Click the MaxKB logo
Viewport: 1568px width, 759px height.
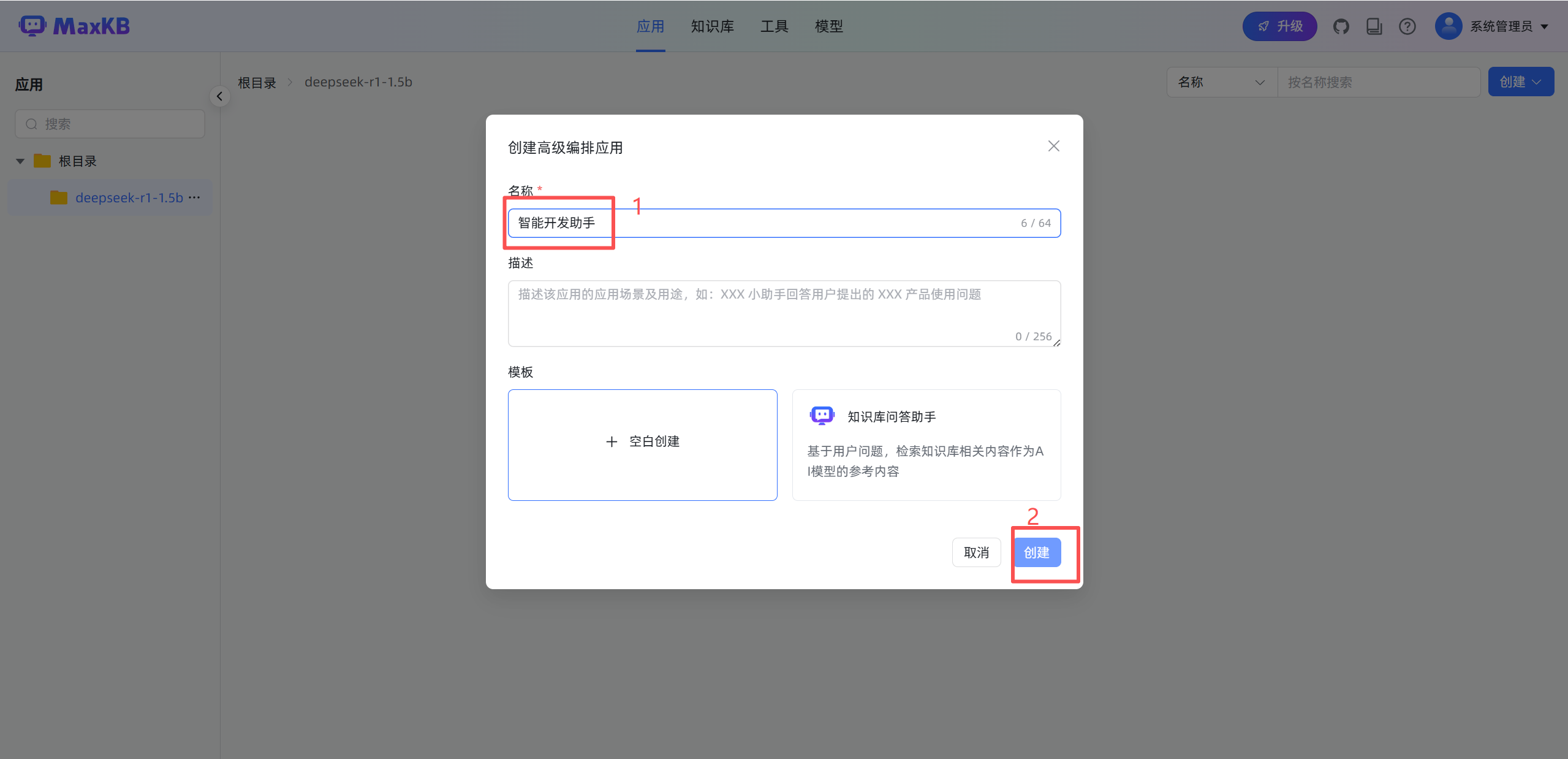pos(75,26)
